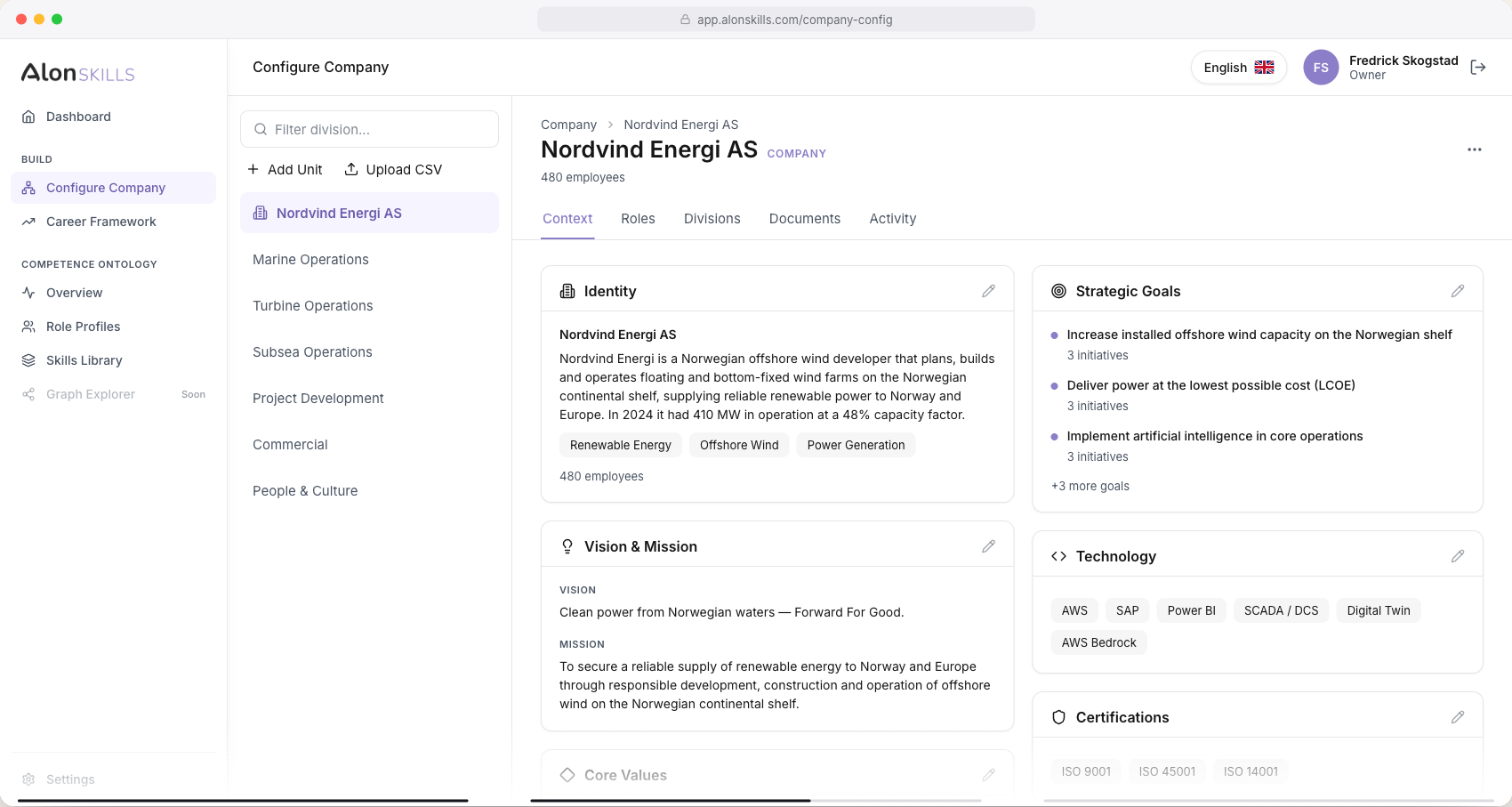The height and width of the screenshot is (807, 1512).
Task: Open the three-dot more options menu
Action: [x=1475, y=149]
